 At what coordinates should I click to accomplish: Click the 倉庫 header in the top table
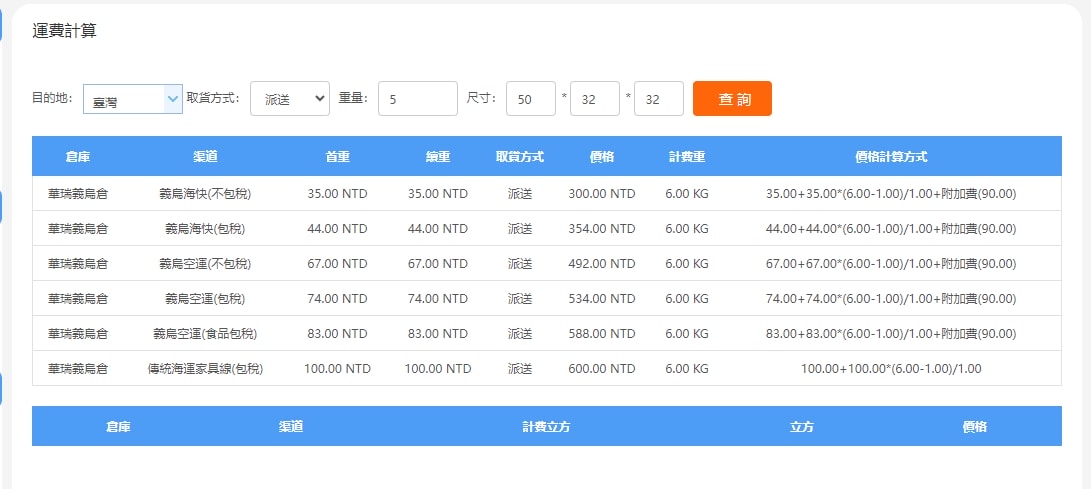point(78,157)
